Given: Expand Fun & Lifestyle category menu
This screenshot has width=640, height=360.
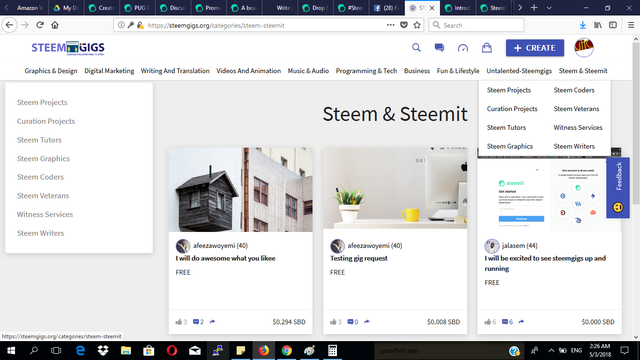Looking at the screenshot, I should click(x=458, y=71).
